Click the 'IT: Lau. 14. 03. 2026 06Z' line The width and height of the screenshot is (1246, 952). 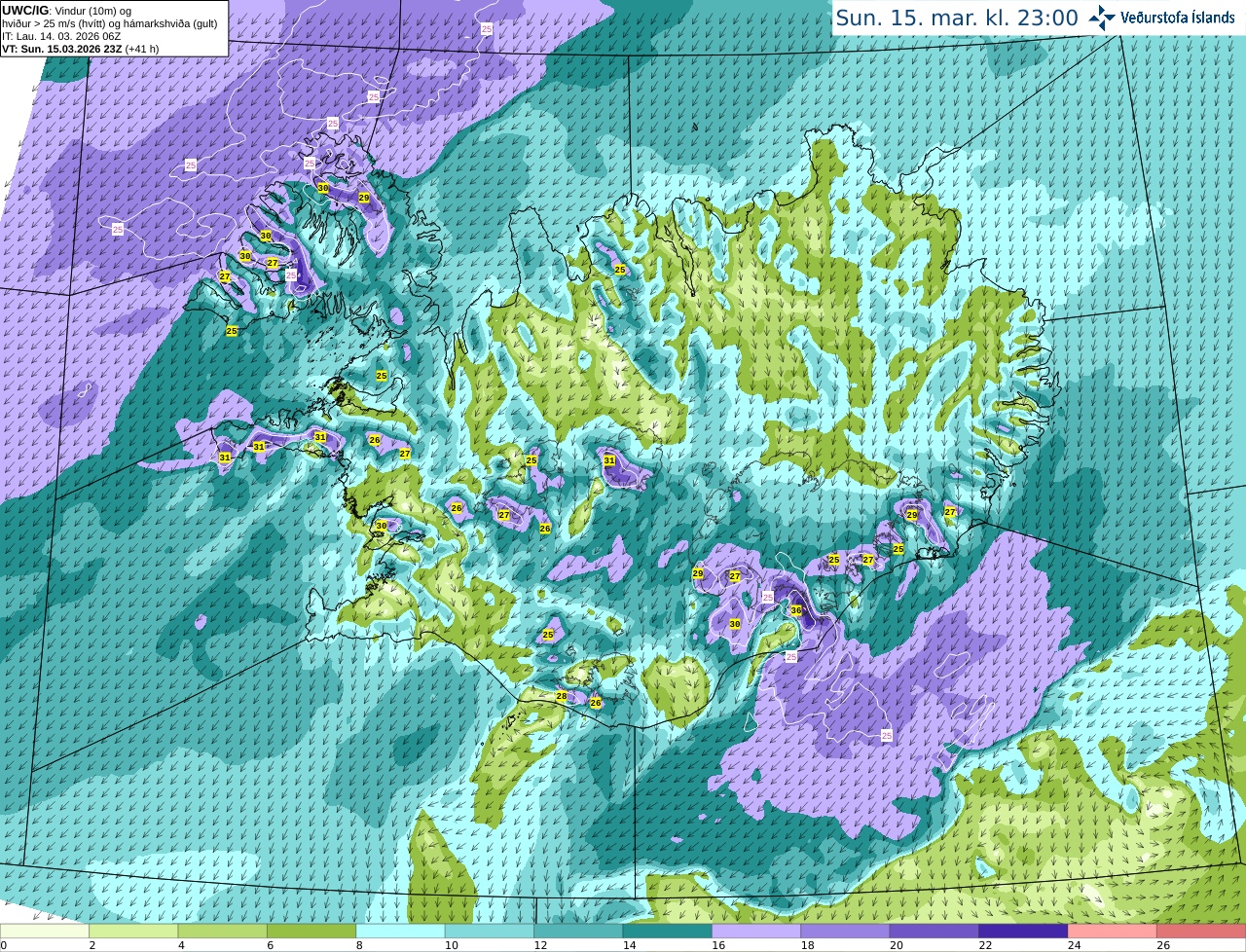point(61,36)
